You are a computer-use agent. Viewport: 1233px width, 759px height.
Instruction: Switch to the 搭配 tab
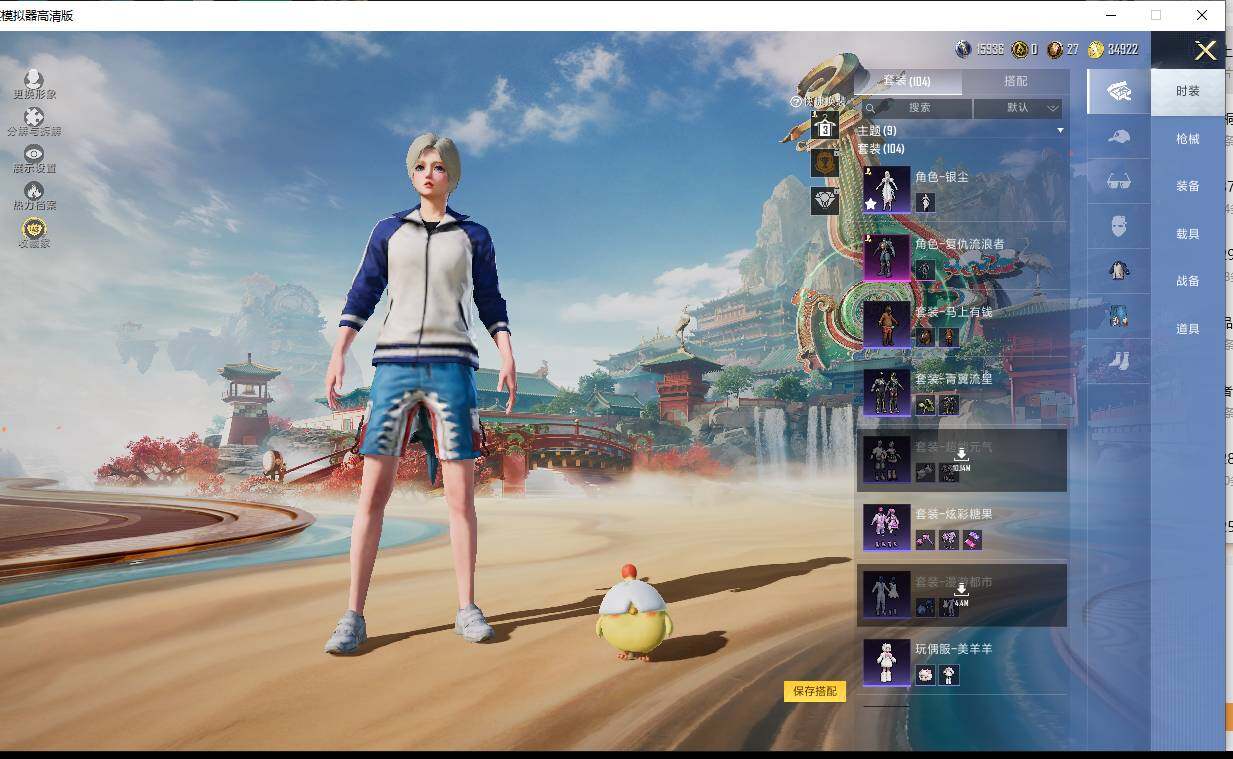click(1015, 81)
